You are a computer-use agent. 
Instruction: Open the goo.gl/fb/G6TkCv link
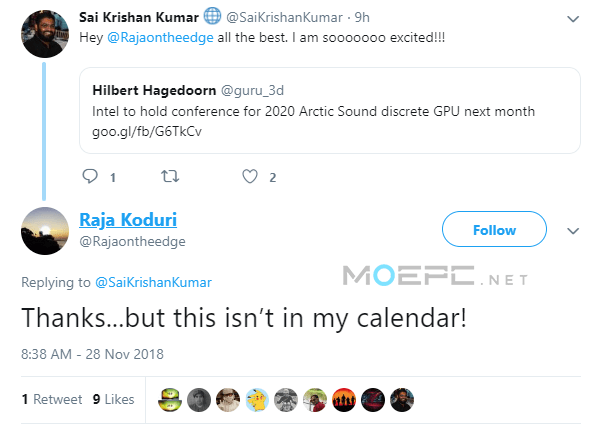click(147, 132)
